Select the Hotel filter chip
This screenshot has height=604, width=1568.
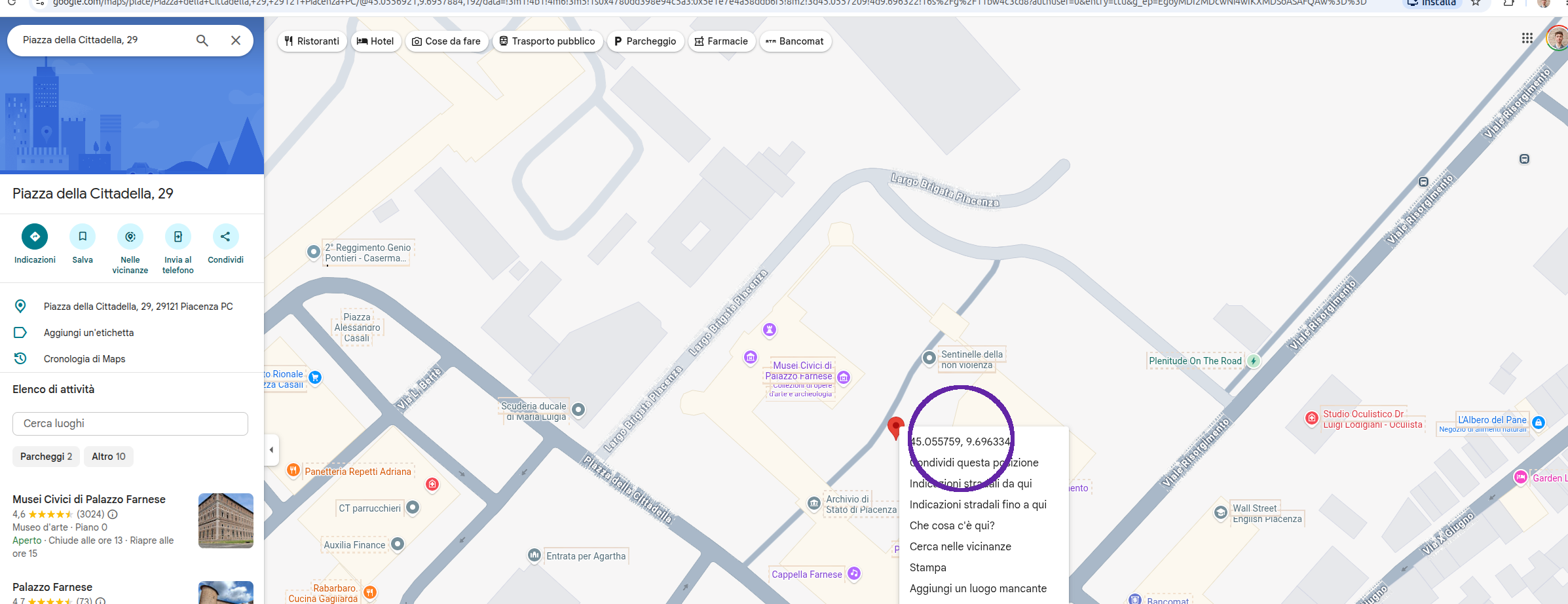coord(375,41)
